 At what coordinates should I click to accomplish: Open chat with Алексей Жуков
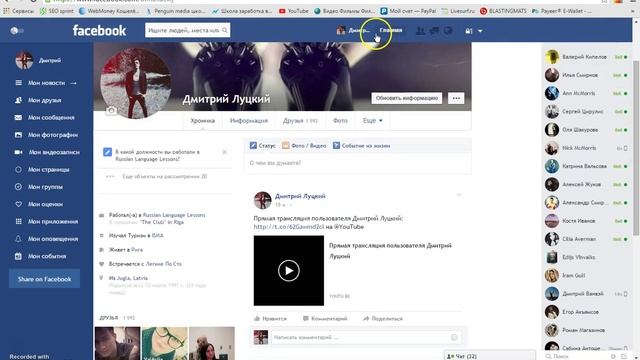tap(586, 184)
